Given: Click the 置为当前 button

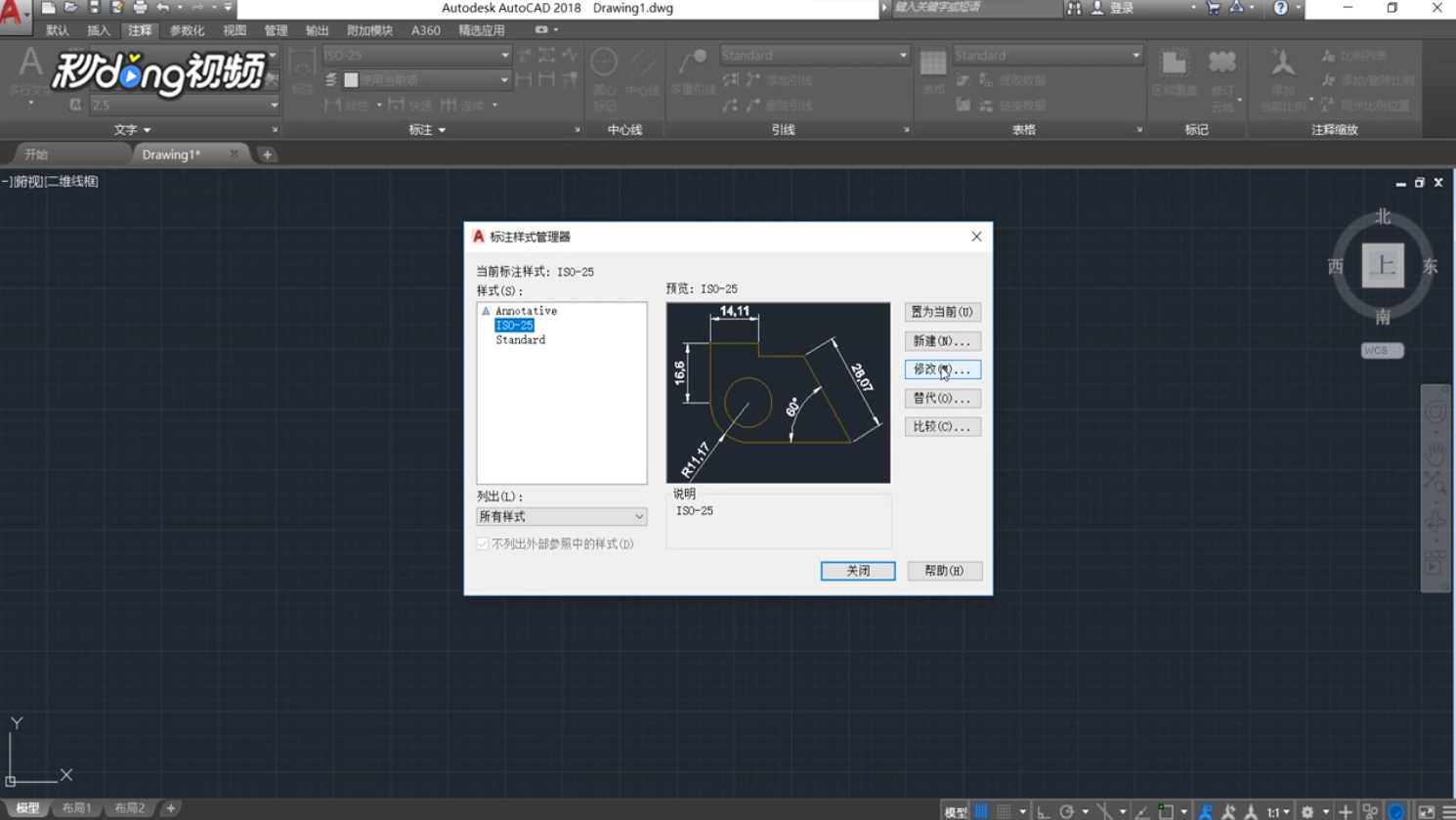Looking at the screenshot, I should (x=942, y=312).
